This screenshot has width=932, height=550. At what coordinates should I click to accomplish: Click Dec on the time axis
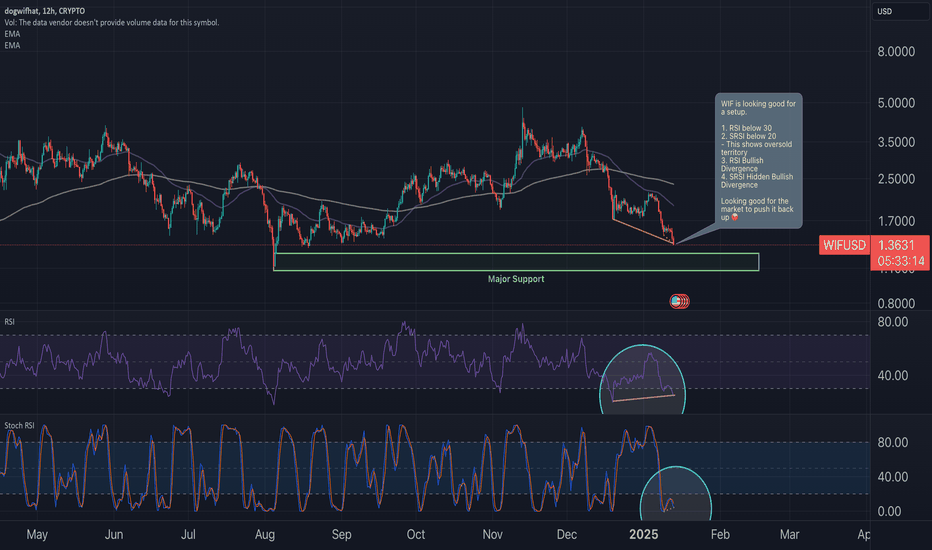tap(566, 535)
